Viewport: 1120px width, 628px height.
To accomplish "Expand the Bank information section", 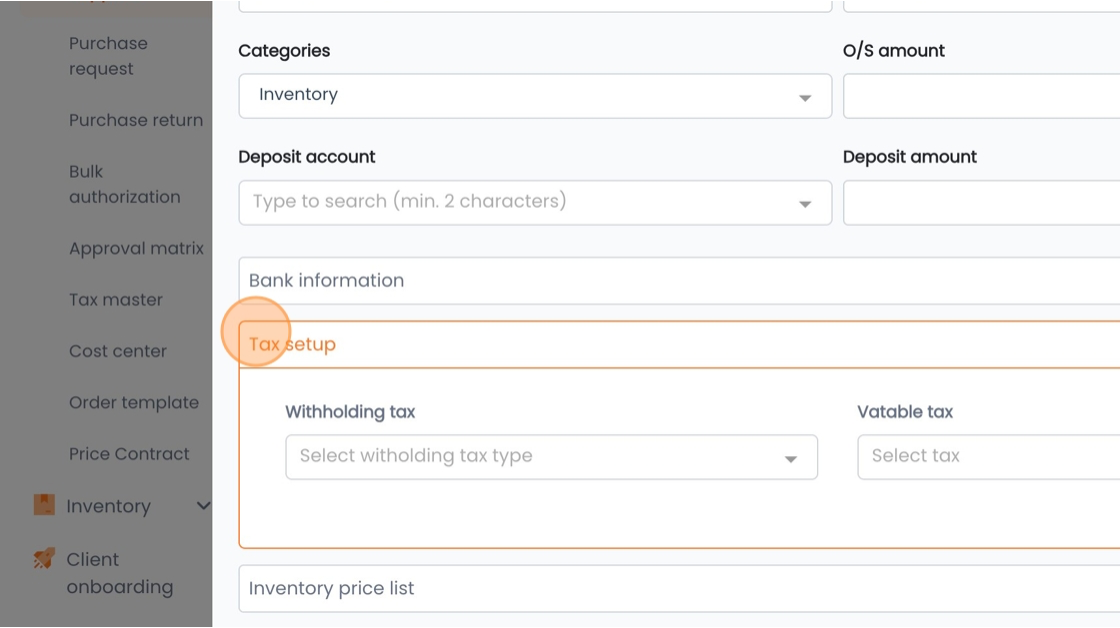I will click(679, 281).
